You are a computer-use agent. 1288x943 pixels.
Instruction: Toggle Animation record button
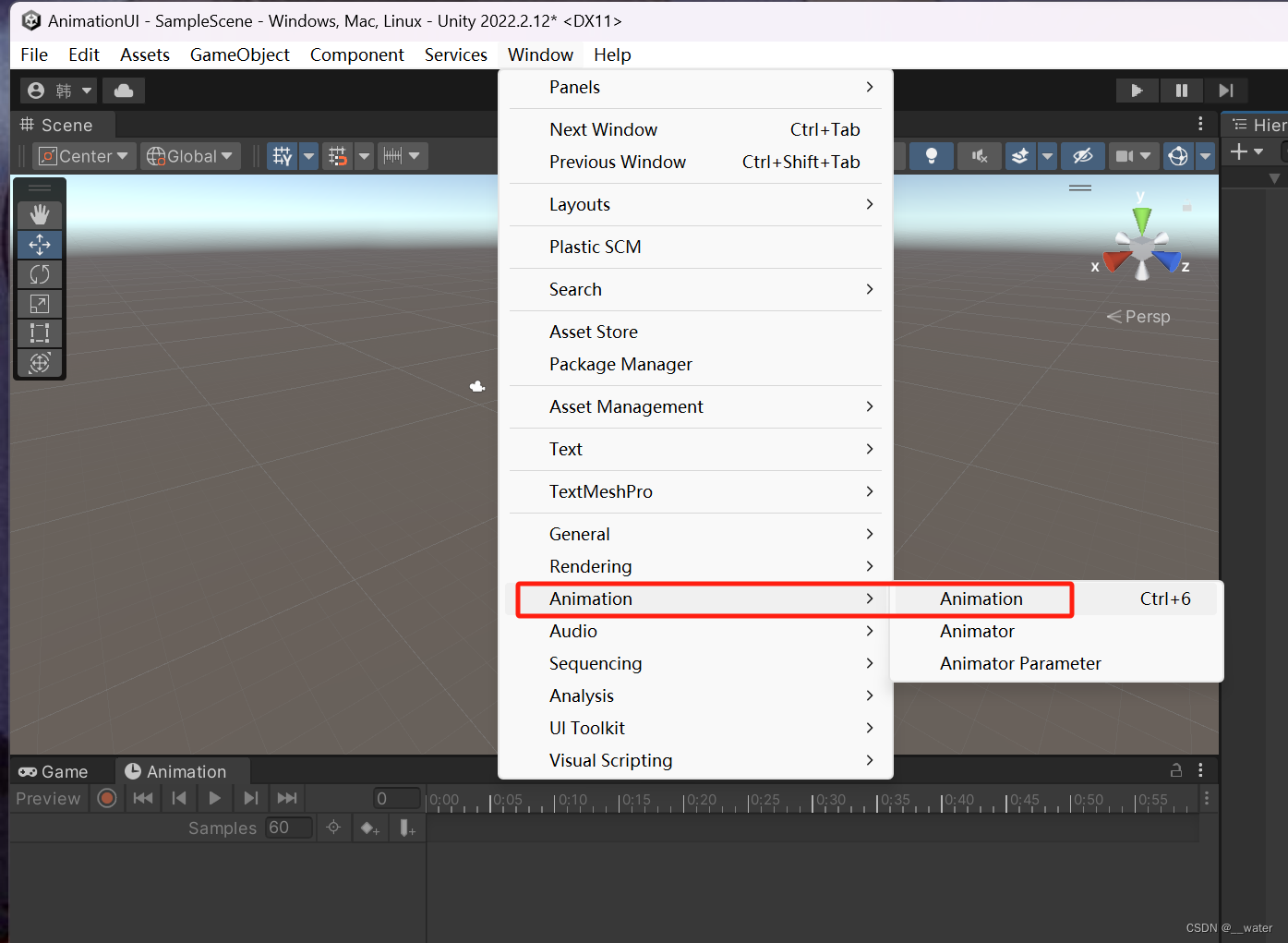click(107, 798)
